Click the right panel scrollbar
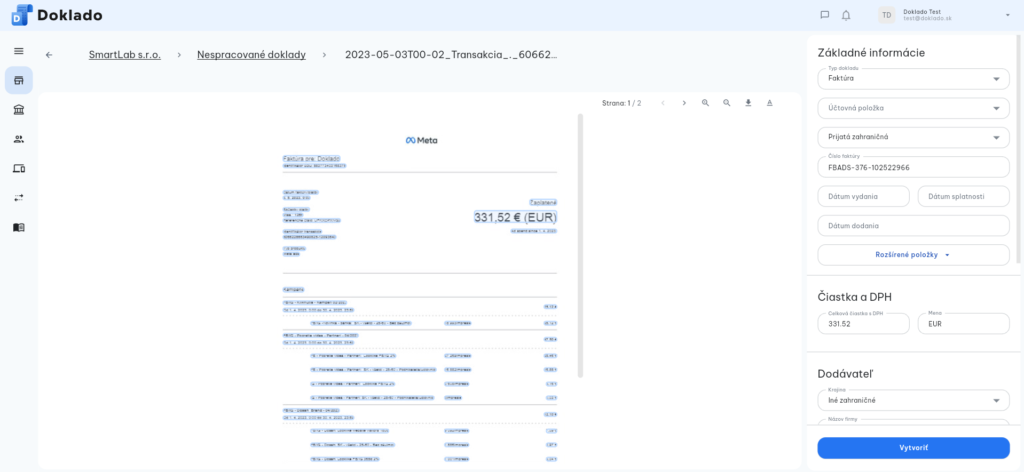 coord(1019,149)
